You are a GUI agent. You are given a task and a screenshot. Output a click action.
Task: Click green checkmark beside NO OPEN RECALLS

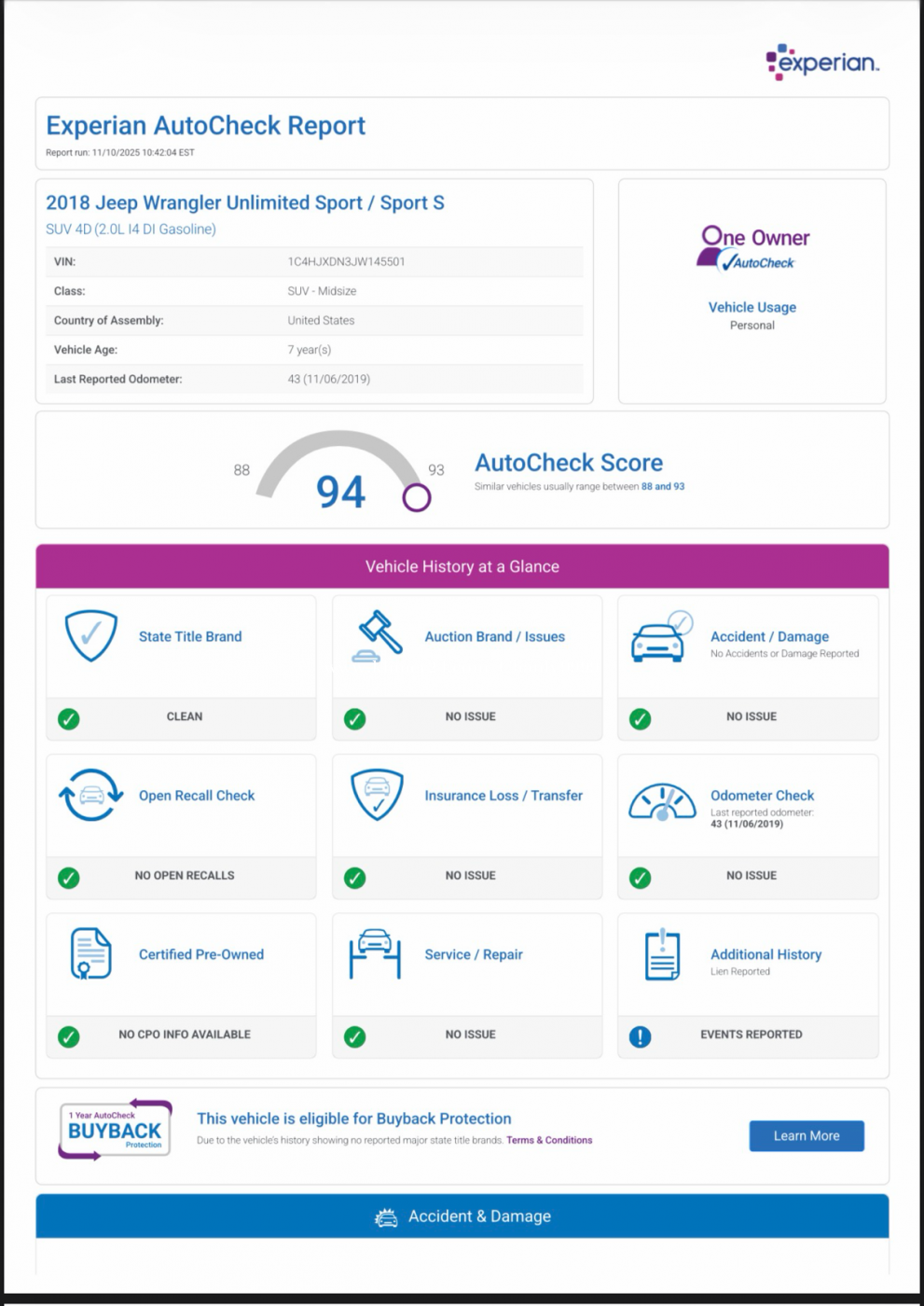[69, 878]
